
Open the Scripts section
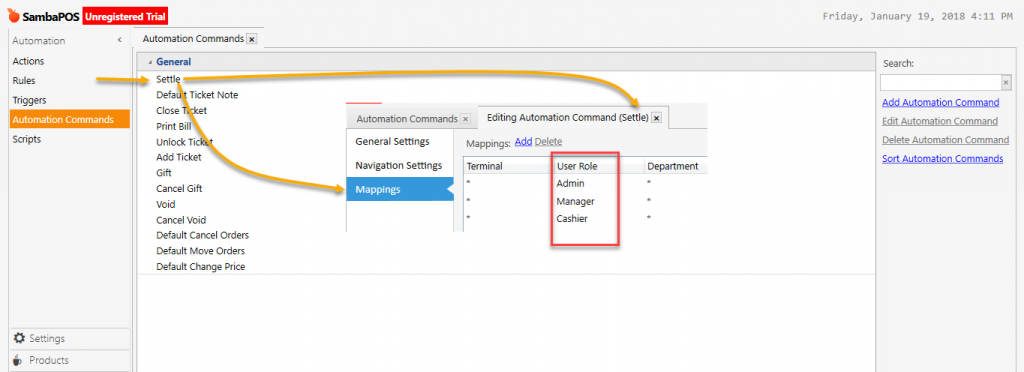[26, 139]
